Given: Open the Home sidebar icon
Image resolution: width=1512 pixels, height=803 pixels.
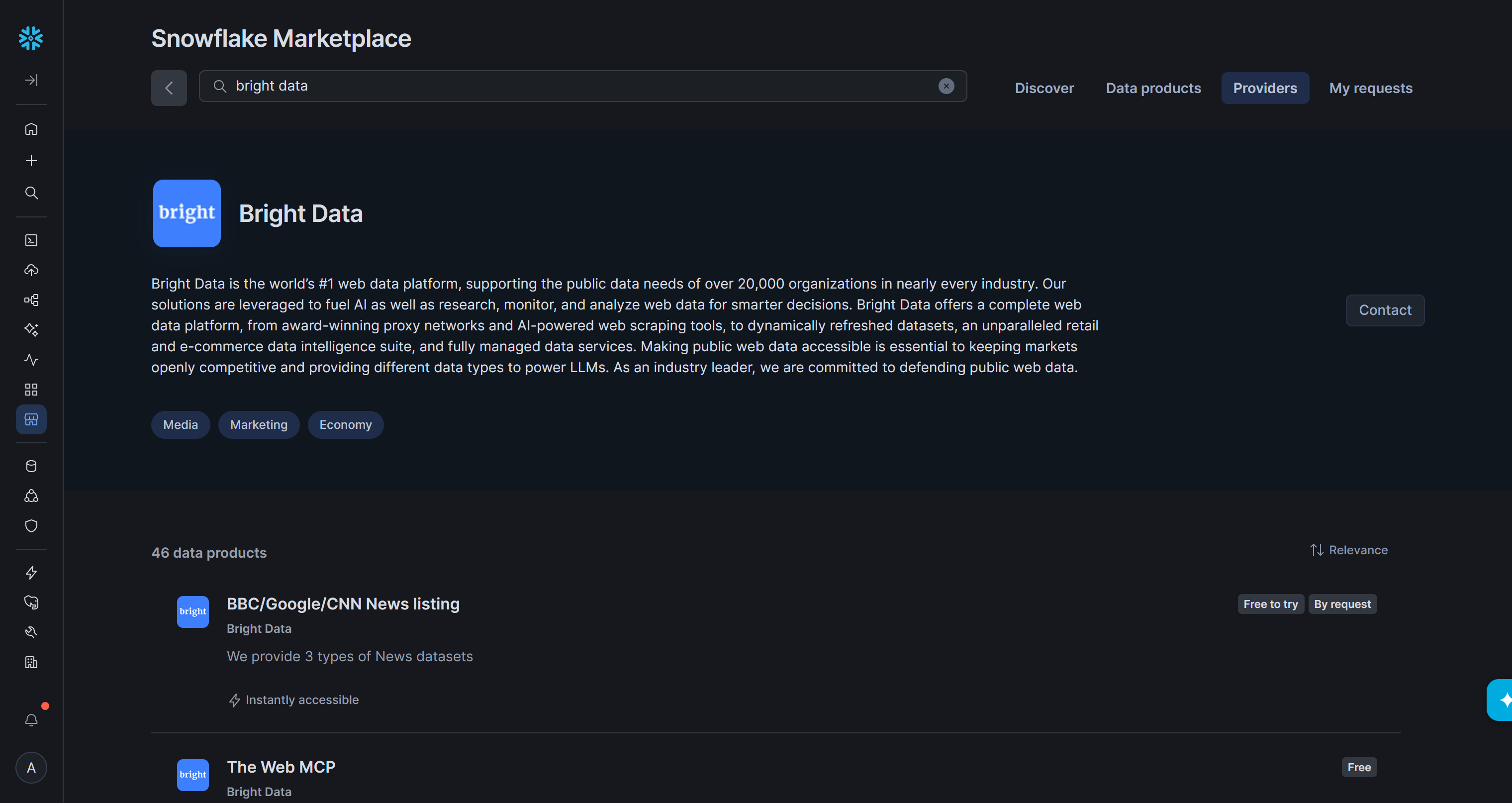Looking at the screenshot, I should pos(31,128).
